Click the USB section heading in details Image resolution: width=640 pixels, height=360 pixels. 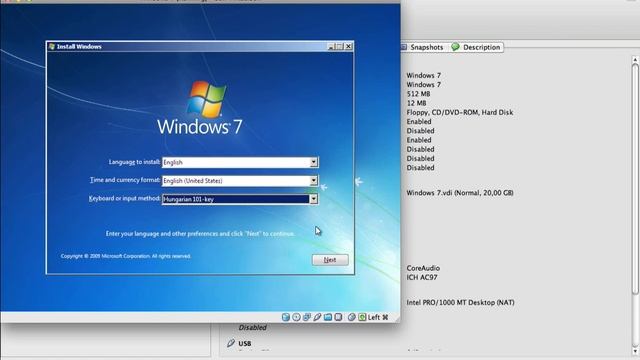click(245, 344)
